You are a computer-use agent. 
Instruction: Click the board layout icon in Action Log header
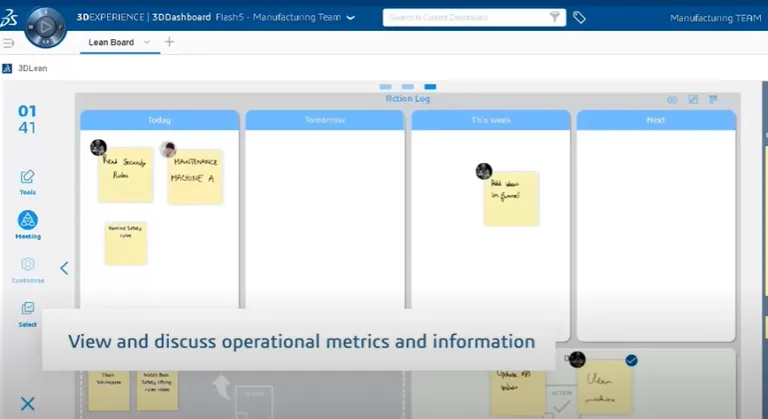tap(713, 99)
